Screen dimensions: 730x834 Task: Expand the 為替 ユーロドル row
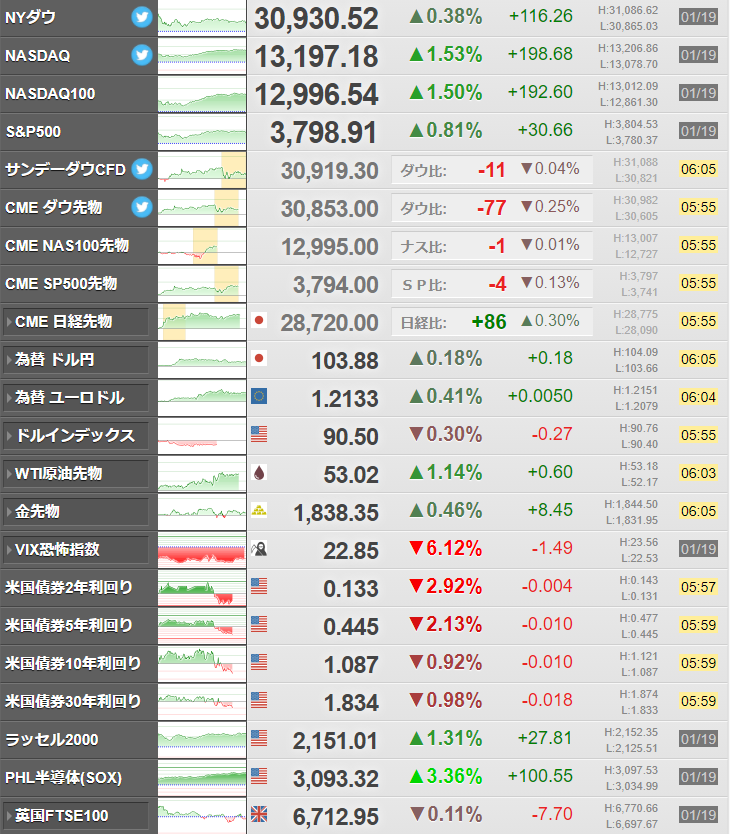[76, 398]
